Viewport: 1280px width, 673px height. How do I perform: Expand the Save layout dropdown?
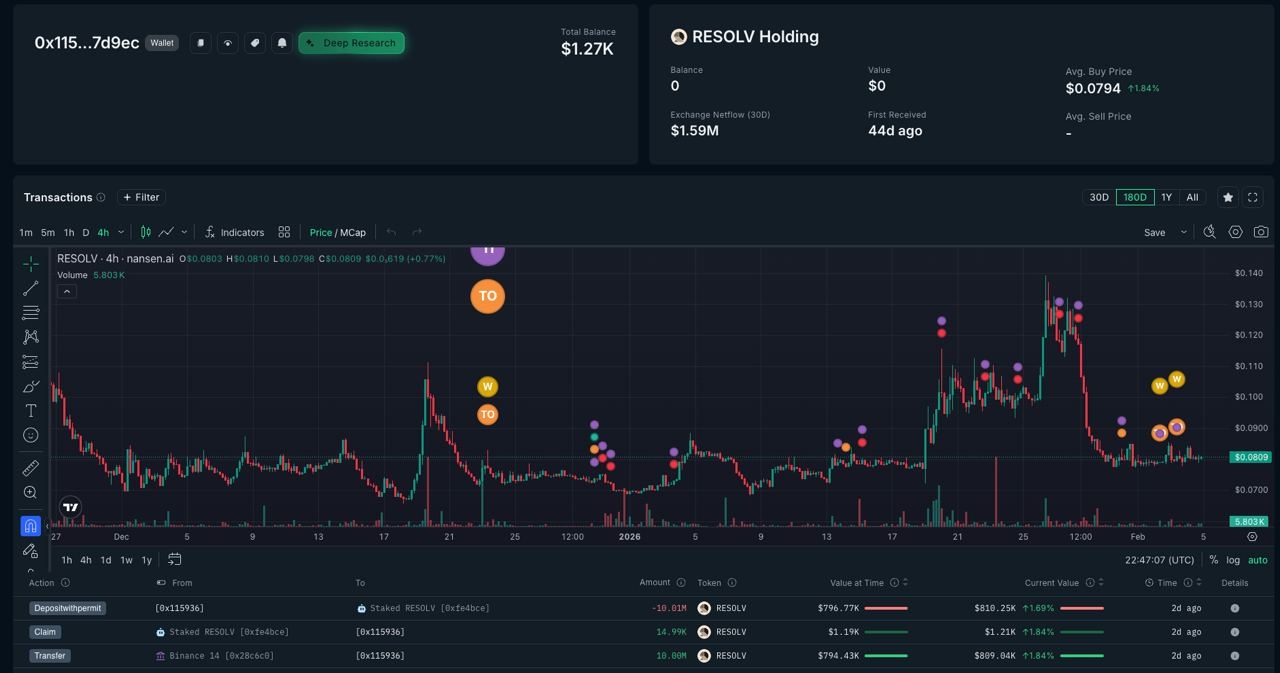pyautogui.click(x=1184, y=232)
